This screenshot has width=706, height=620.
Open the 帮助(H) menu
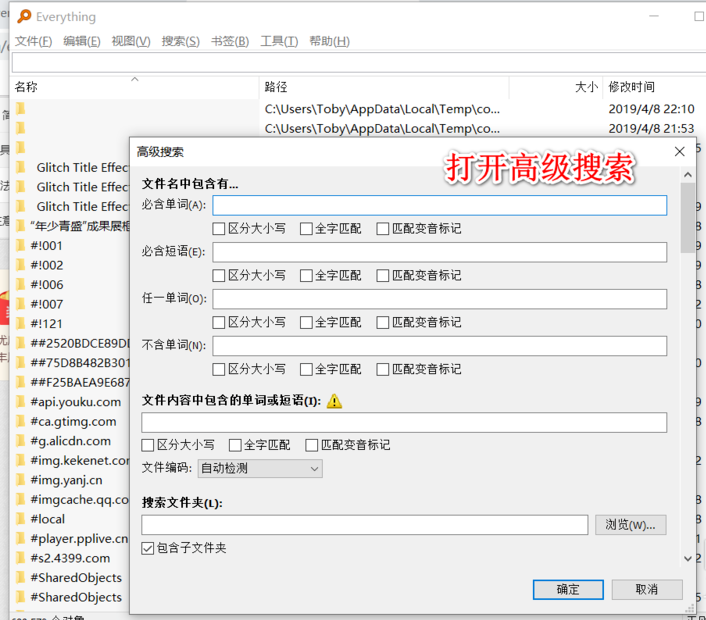pos(329,41)
